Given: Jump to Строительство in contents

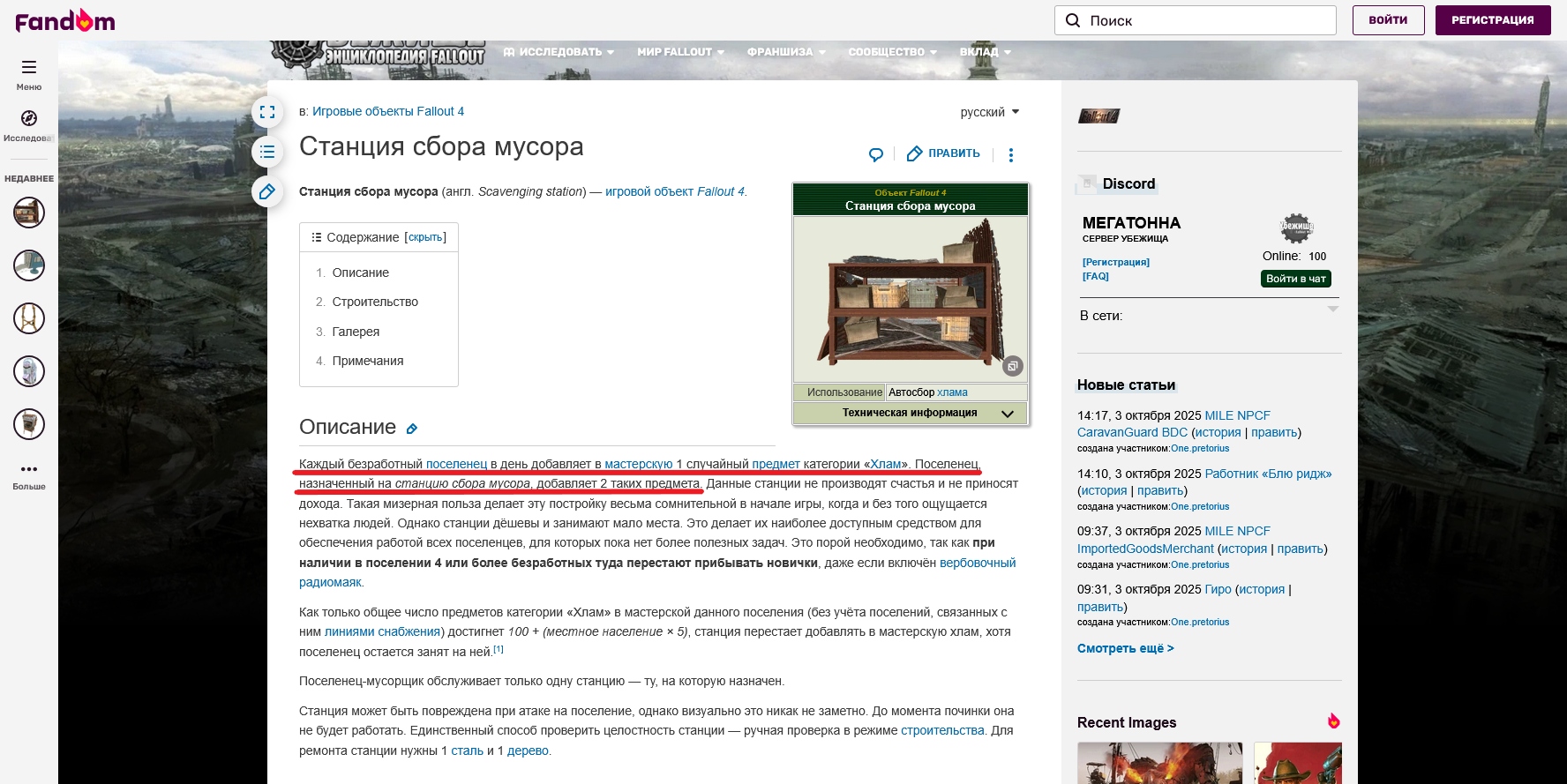Looking at the screenshot, I should point(375,302).
